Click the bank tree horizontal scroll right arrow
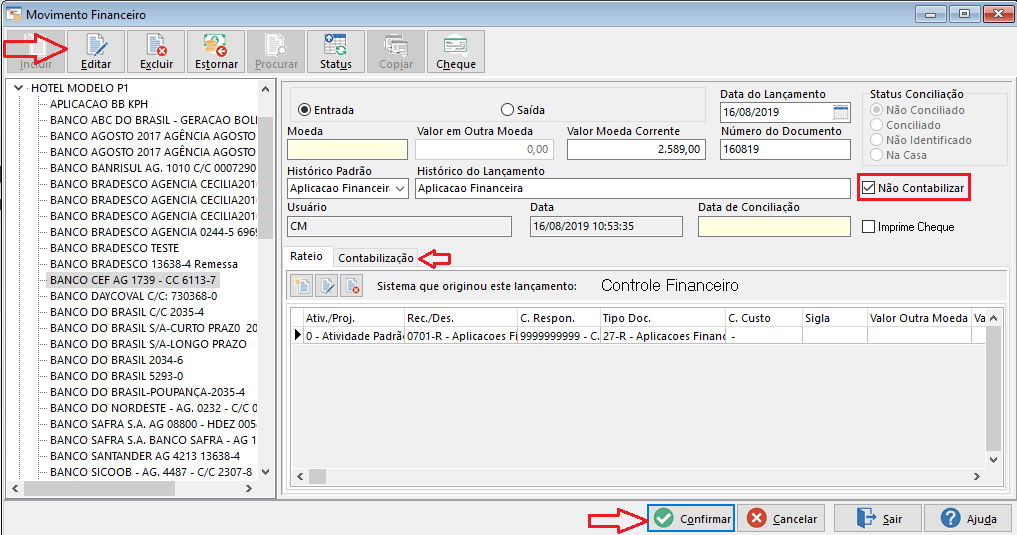This screenshot has width=1017, height=535. tap(249, 488)
